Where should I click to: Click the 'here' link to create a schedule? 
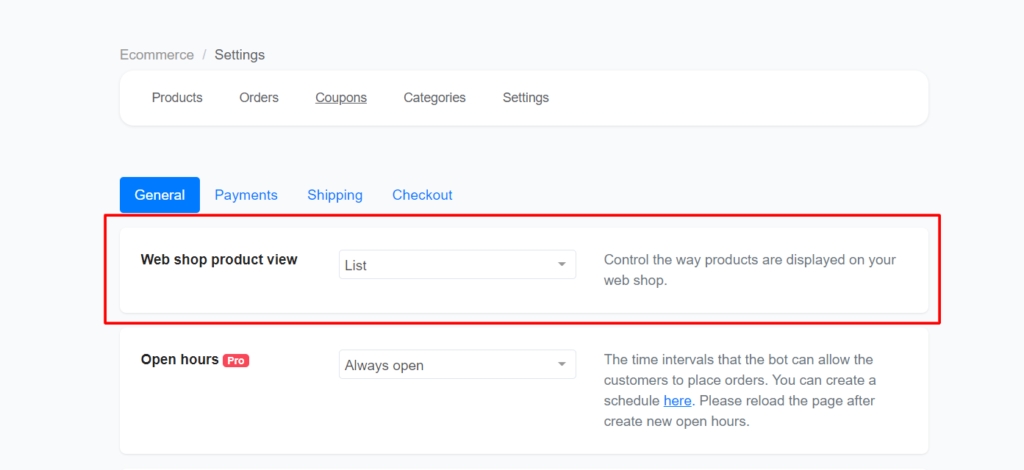[x=677, y=401]
